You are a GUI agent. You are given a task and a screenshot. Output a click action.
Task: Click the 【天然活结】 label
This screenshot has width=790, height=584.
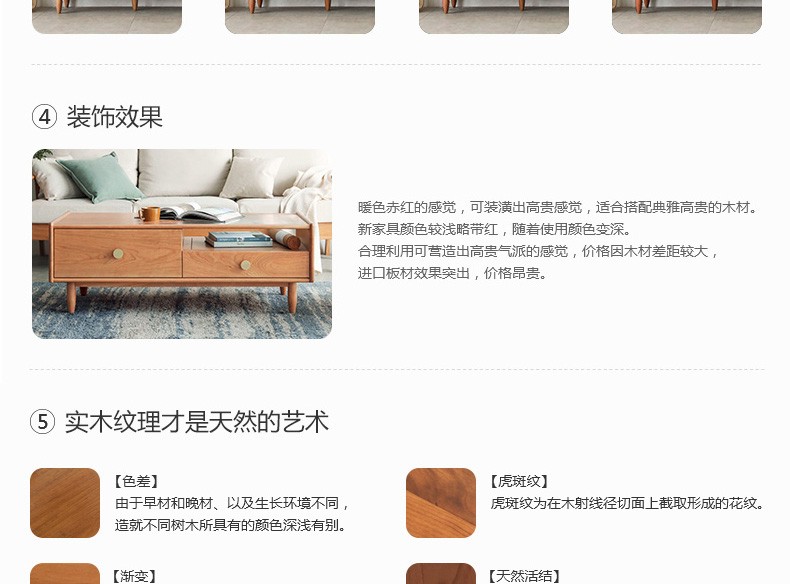click(523, 576)
